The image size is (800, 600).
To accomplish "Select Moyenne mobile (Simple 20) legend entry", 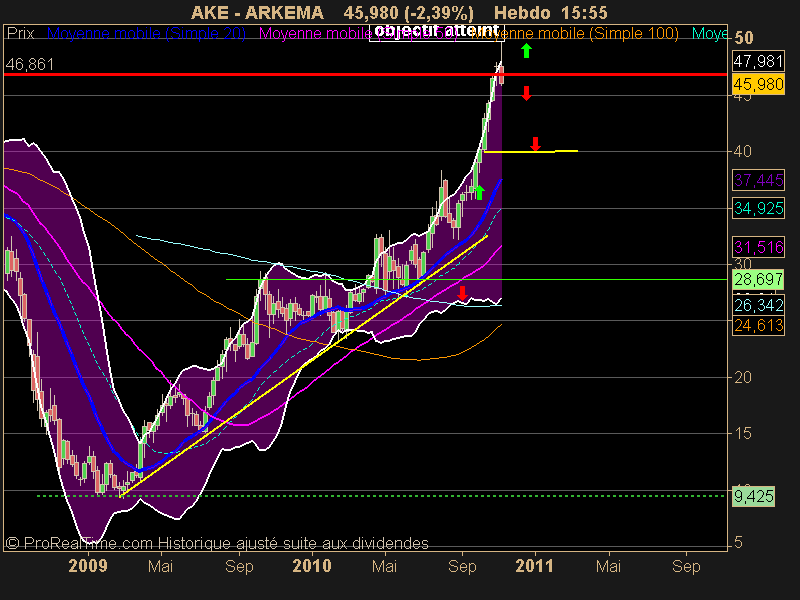I will [x=146, y=34].
